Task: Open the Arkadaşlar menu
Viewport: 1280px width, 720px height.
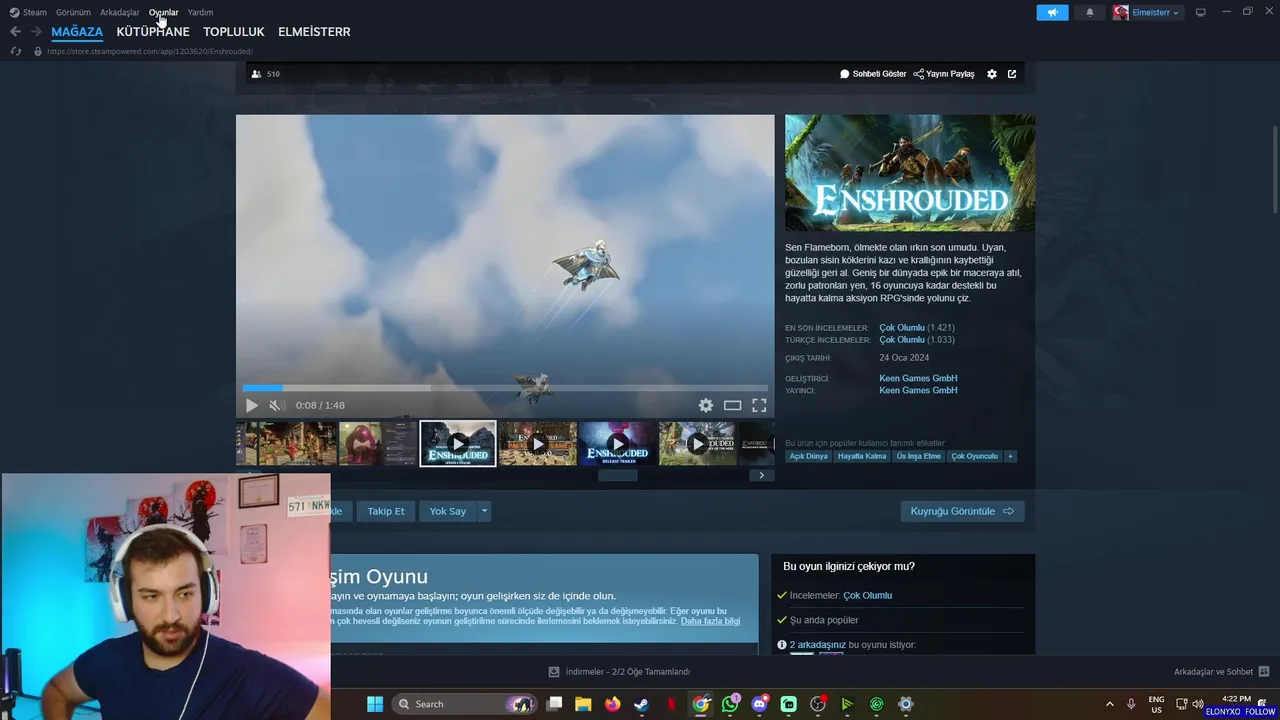Action: coord(120,12)
